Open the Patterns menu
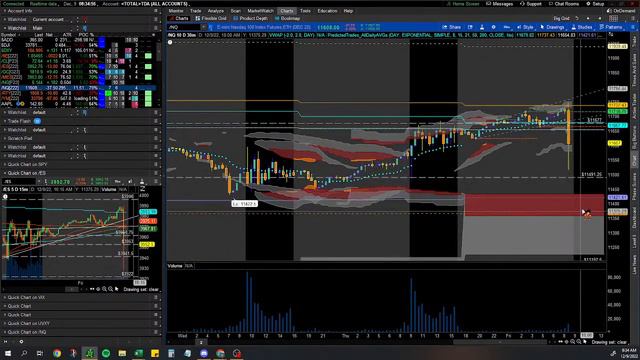The width and height of the screenshot is (640, 360). point(611,27)
